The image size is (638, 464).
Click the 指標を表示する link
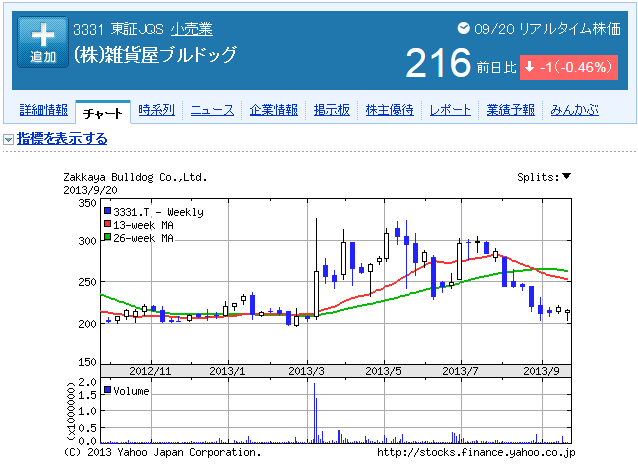click(62, 139)
